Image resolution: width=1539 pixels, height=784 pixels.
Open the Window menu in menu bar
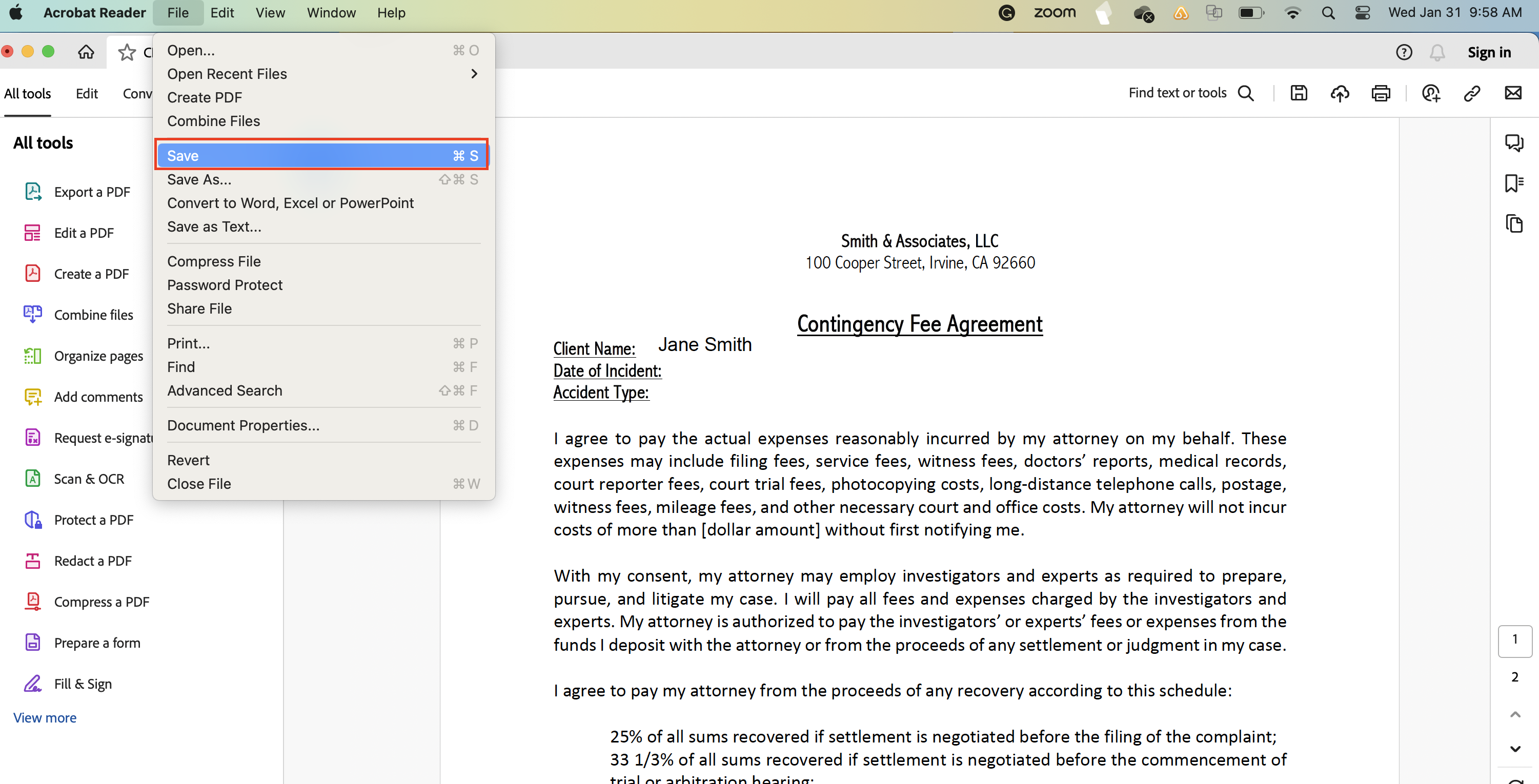coord(331,12)
